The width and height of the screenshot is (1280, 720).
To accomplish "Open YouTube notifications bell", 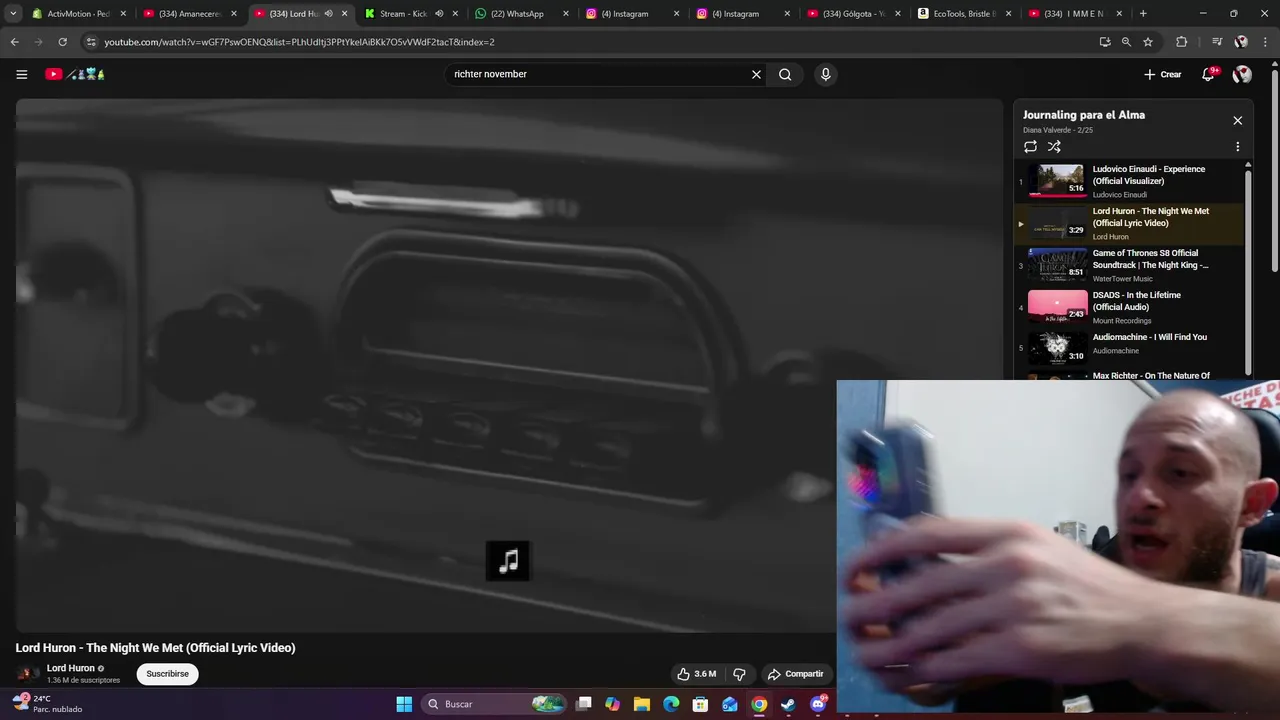I will 1208,74.
